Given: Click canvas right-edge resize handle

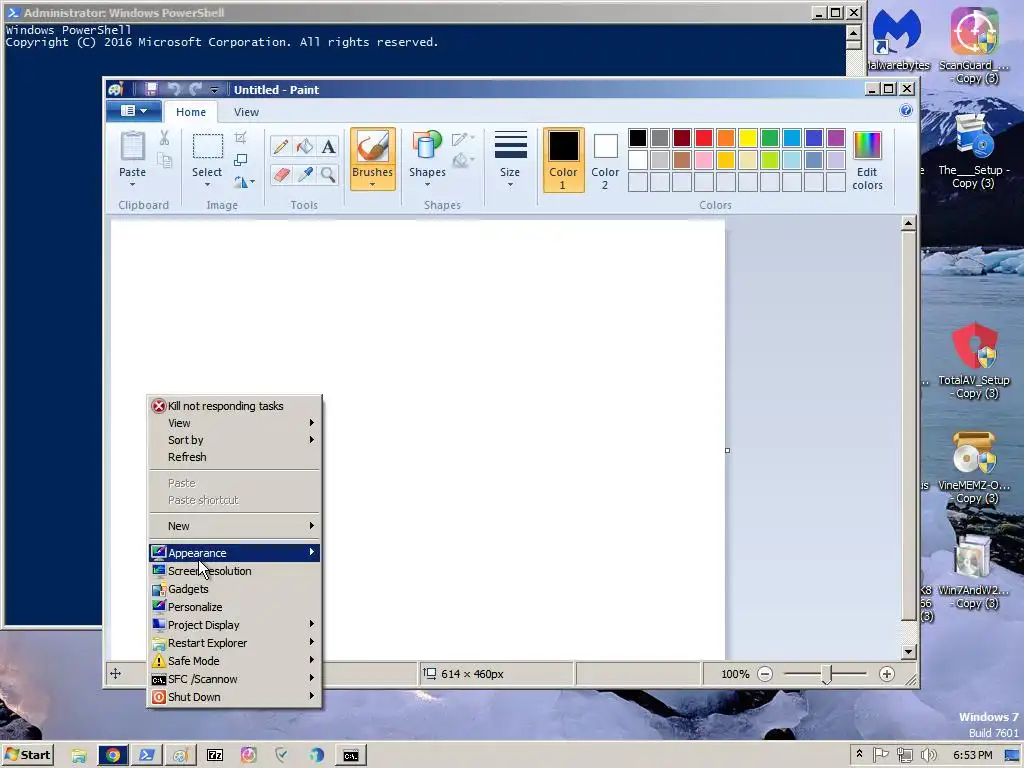Looking at the screenshot, I should pyautogui.click(x=728, y=451).
